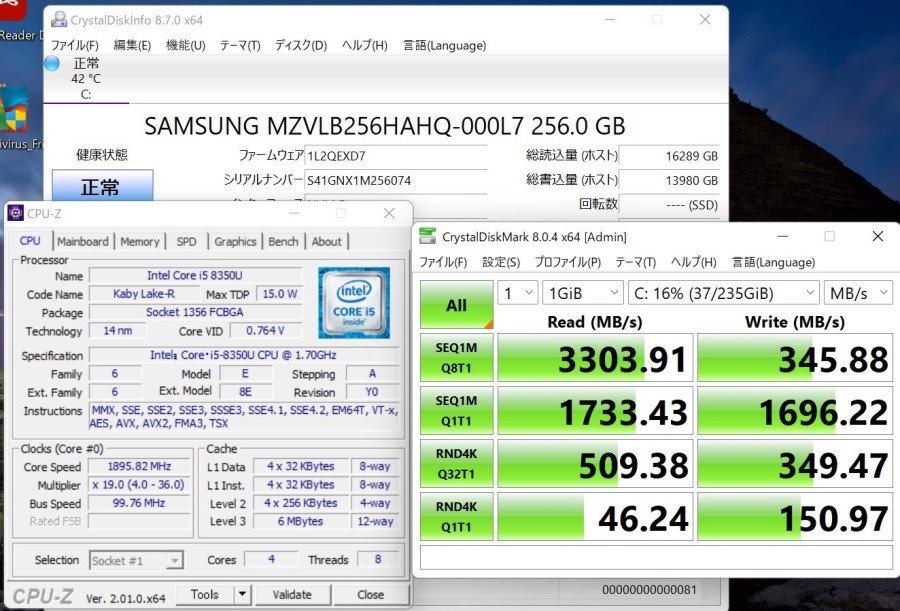Image resolution: width=900 pixels, height=611 pixels.
Task: Click the empty comment box in CrystalDiskMark
Action: [x=656, y=557]
